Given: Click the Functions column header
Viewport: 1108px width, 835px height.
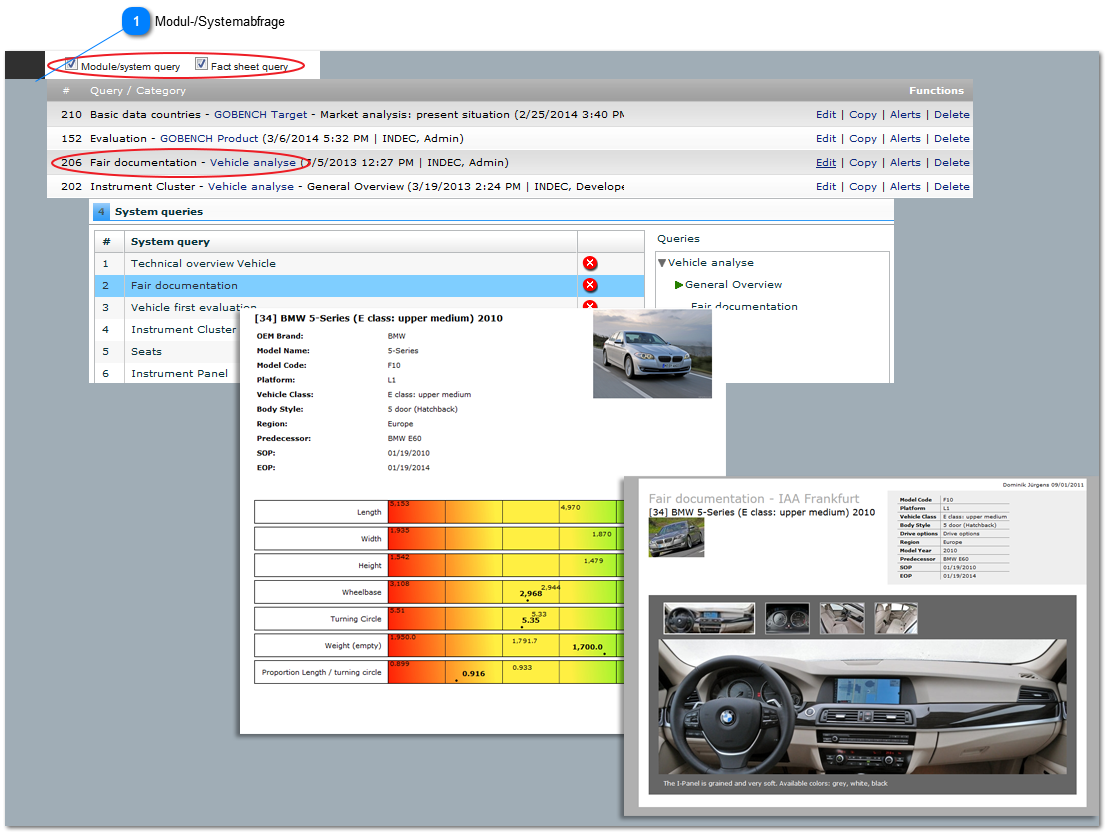Looking at the screenshot, I should pos(936,90).
